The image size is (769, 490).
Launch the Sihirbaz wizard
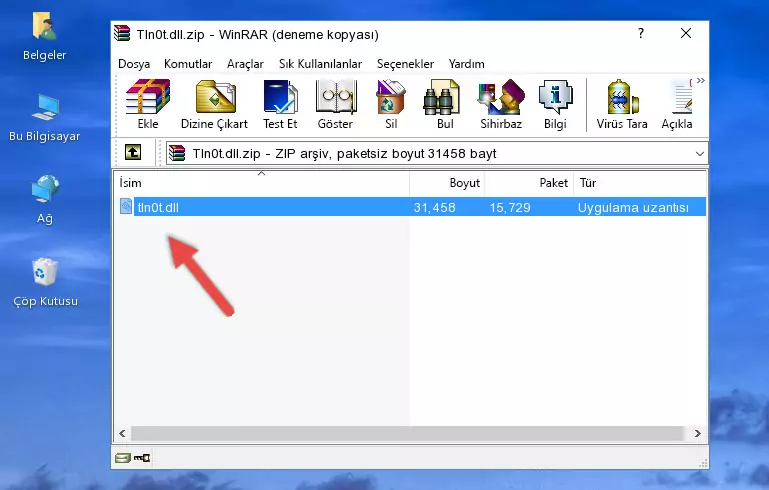(x=501, y=104)
